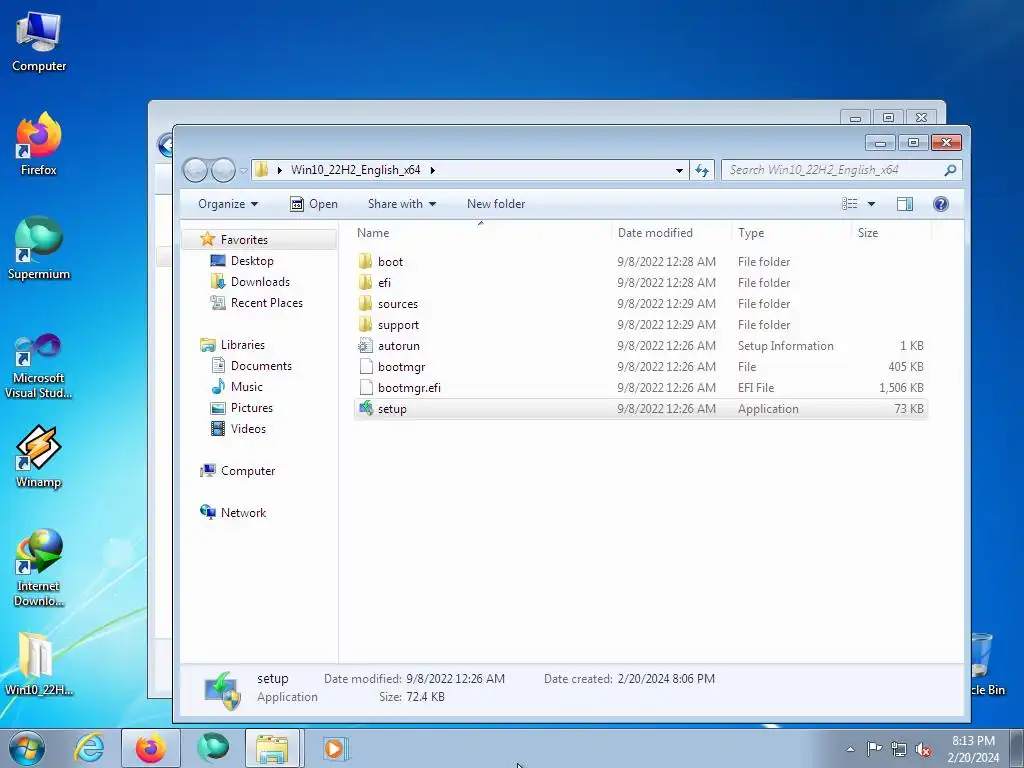Open the recent pages dropdown beside Forward
1024x768 pixels.
click(x=244, y=170)
